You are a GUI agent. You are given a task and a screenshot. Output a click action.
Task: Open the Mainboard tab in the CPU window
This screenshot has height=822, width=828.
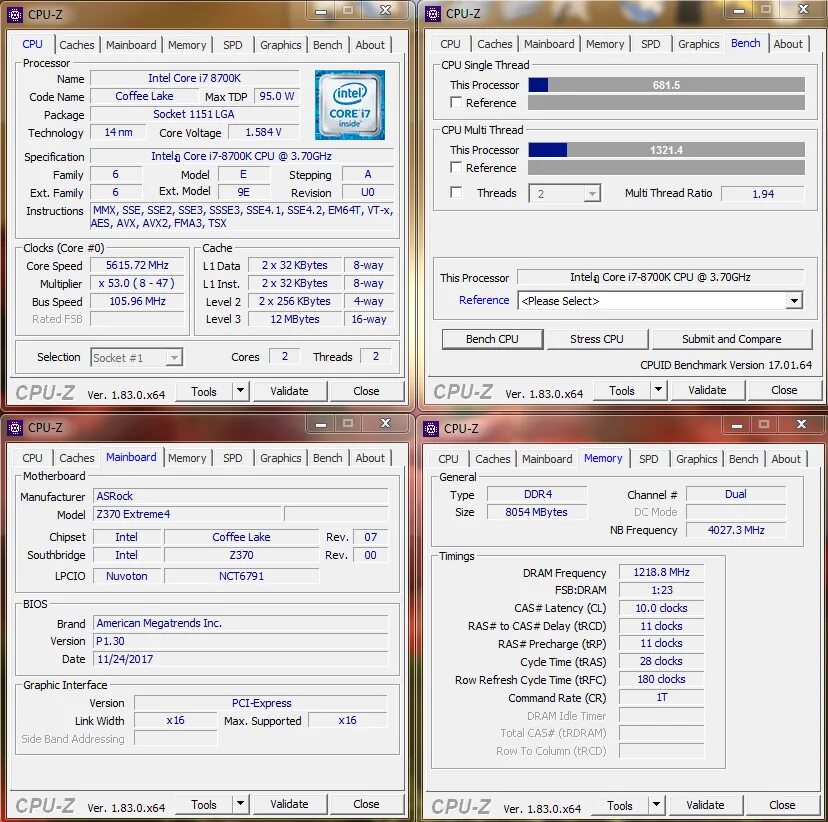click(131, 45)
